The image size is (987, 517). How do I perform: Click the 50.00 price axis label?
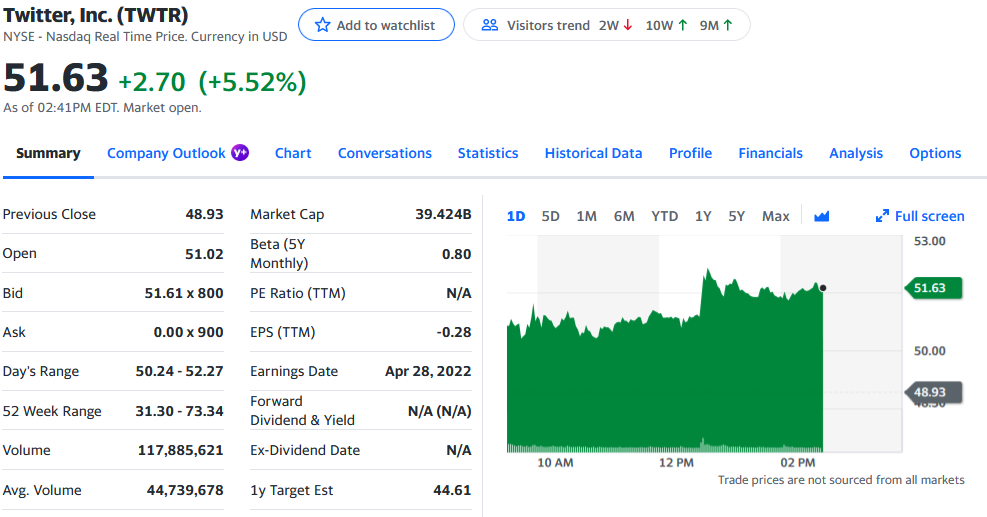[x=930, y=351]
